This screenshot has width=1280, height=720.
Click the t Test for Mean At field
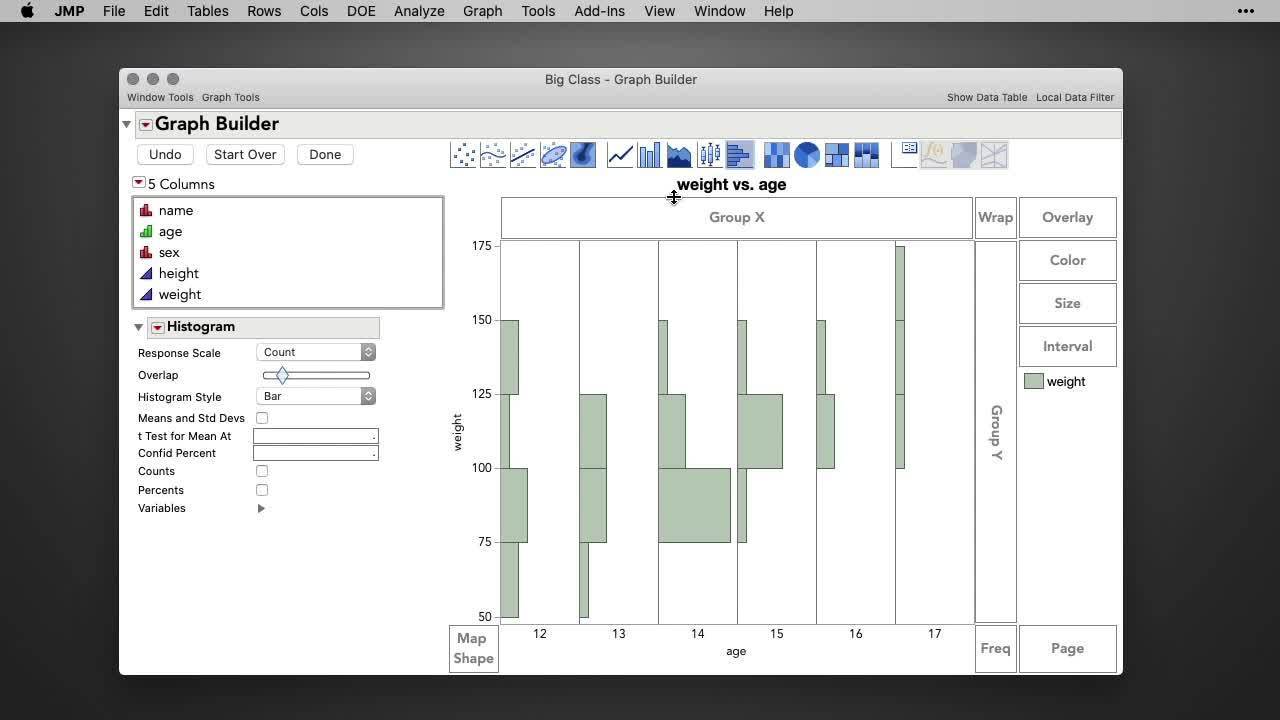(316, 436)
